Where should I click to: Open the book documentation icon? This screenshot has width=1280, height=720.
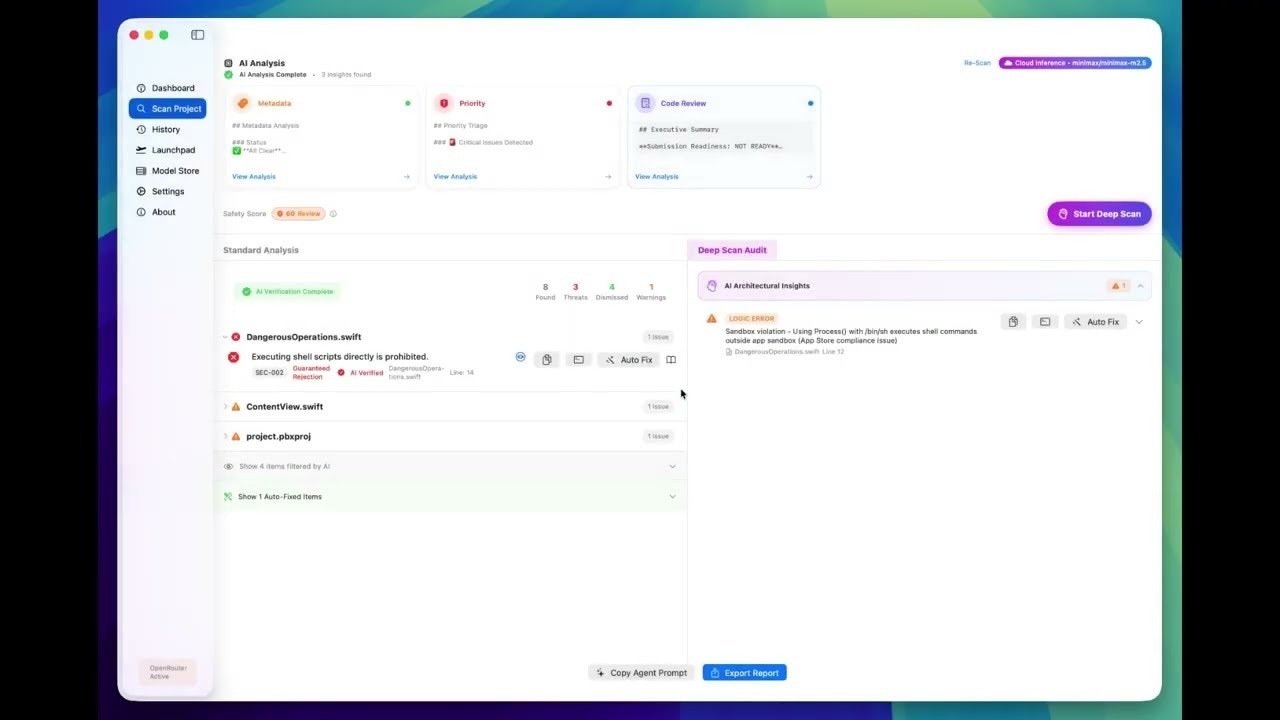(671, 360)
